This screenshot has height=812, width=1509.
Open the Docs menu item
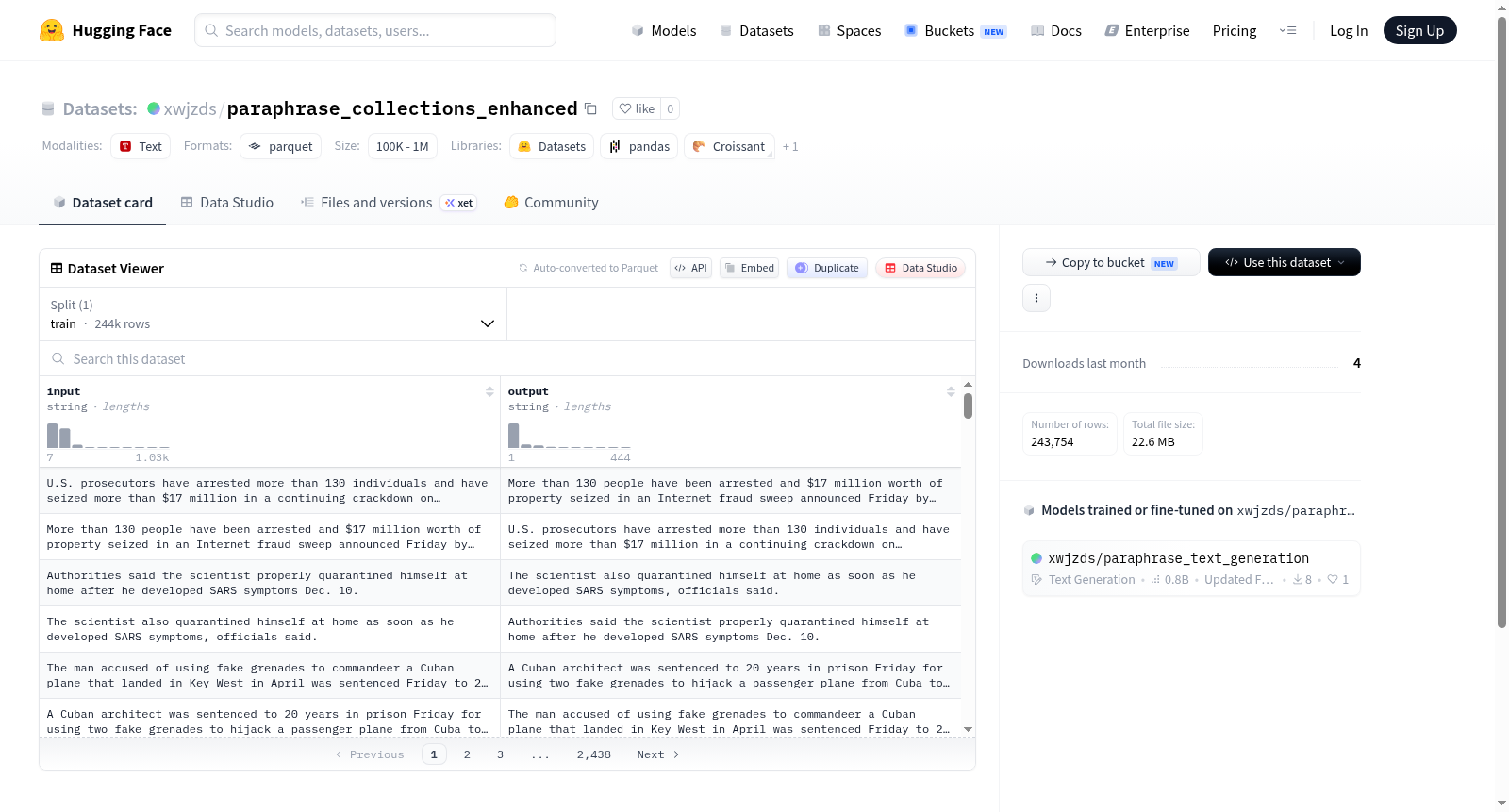(x=1056, y=30)
